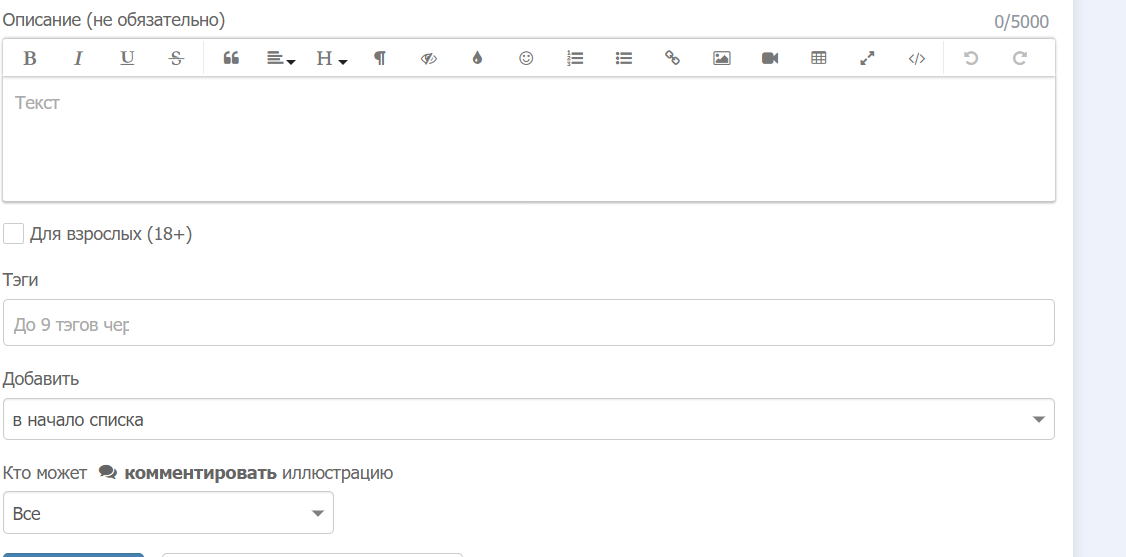Apply italic formatting
Screen dimensions: 1126x557
pos(78,58)
